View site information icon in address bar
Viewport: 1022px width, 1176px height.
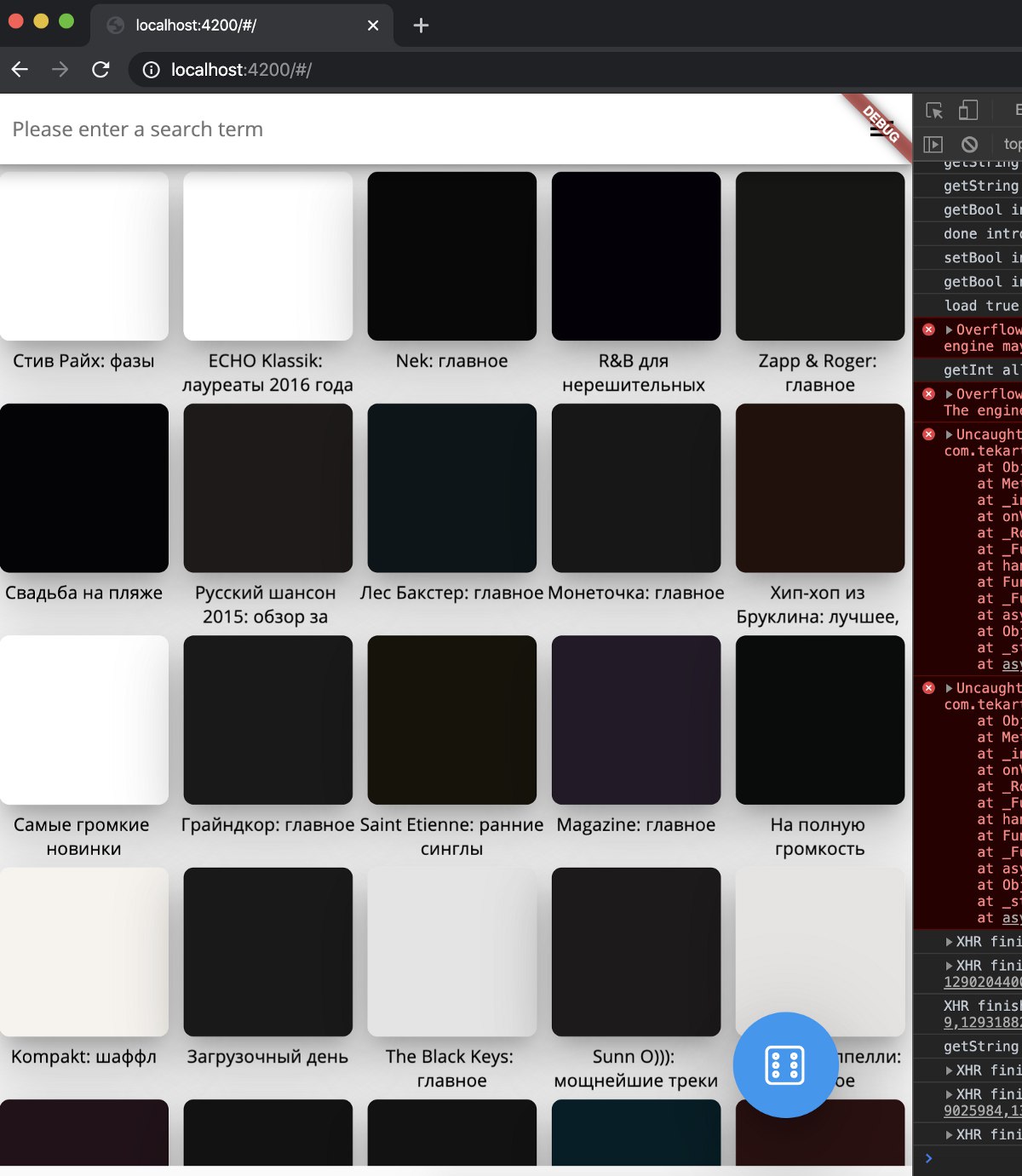tap(151, 70)
